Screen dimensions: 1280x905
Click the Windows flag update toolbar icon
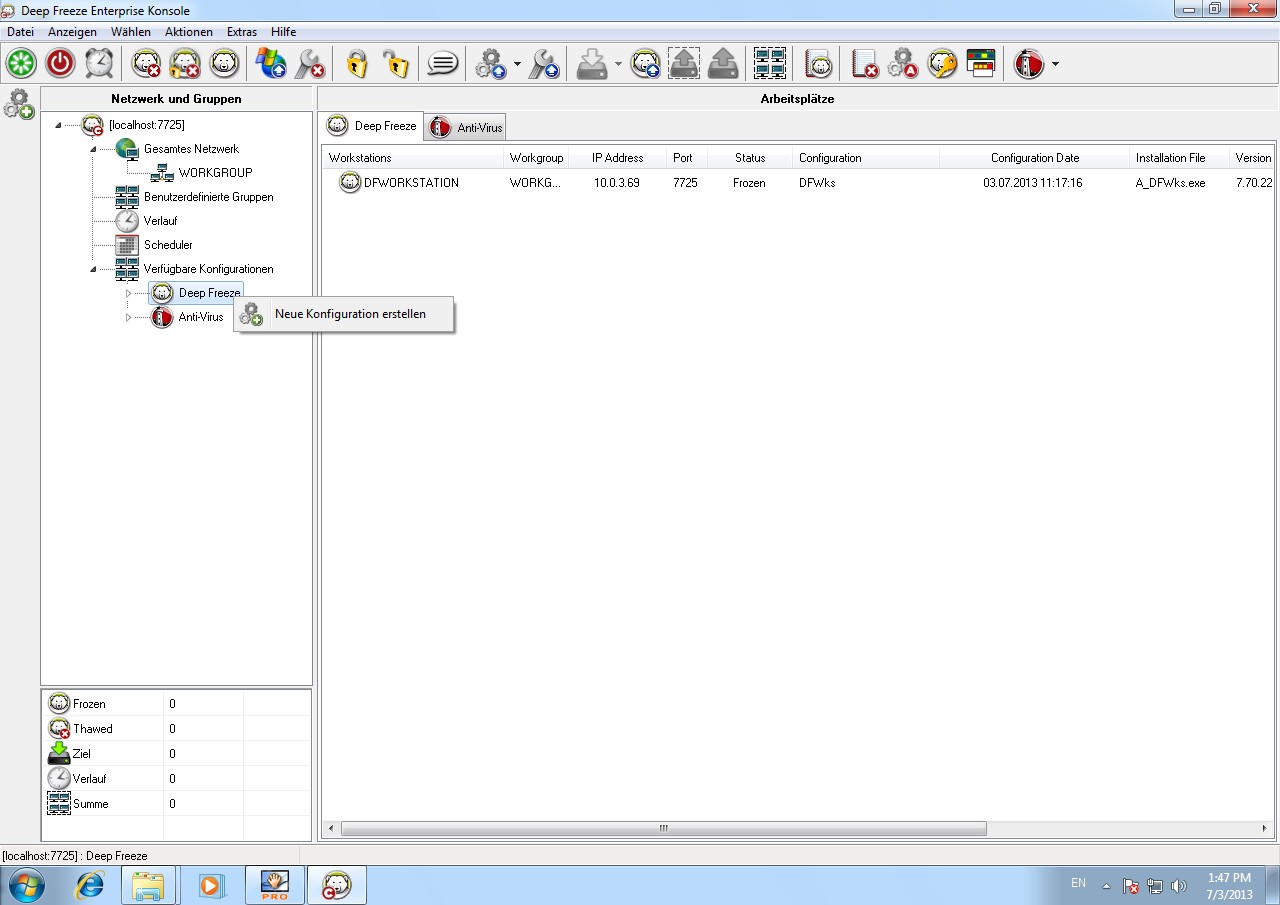pyautogui.click(x=271, y=64)
